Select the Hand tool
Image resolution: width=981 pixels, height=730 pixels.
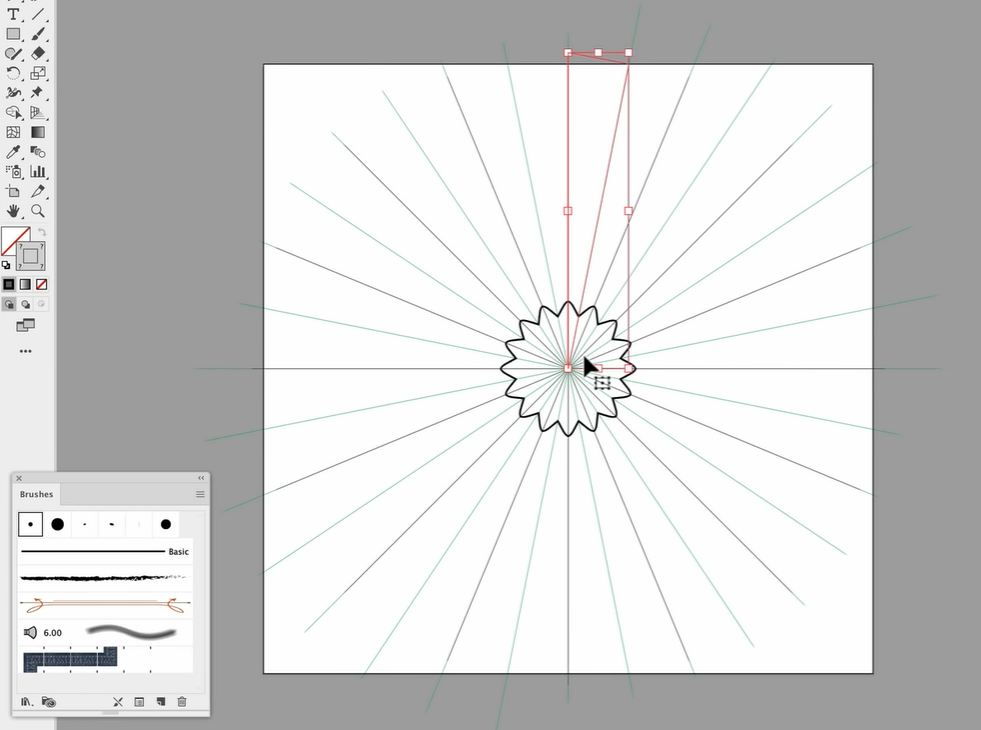pyautogui.click(x=13, y=211)
